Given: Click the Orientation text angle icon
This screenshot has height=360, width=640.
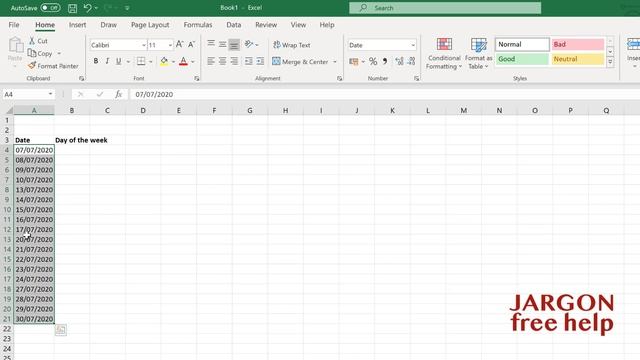Looking at the screenshot, I should [x=249, y=44].
